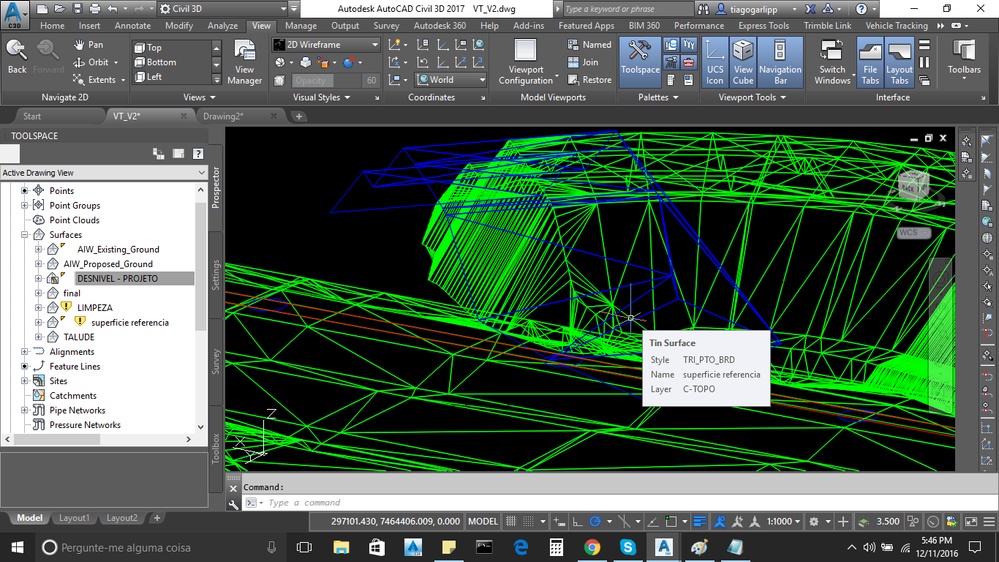The height and width of the screenshot is (562, 999).
Task: Open the Active Drawing View dropdown
Action: tap(104, 173)
